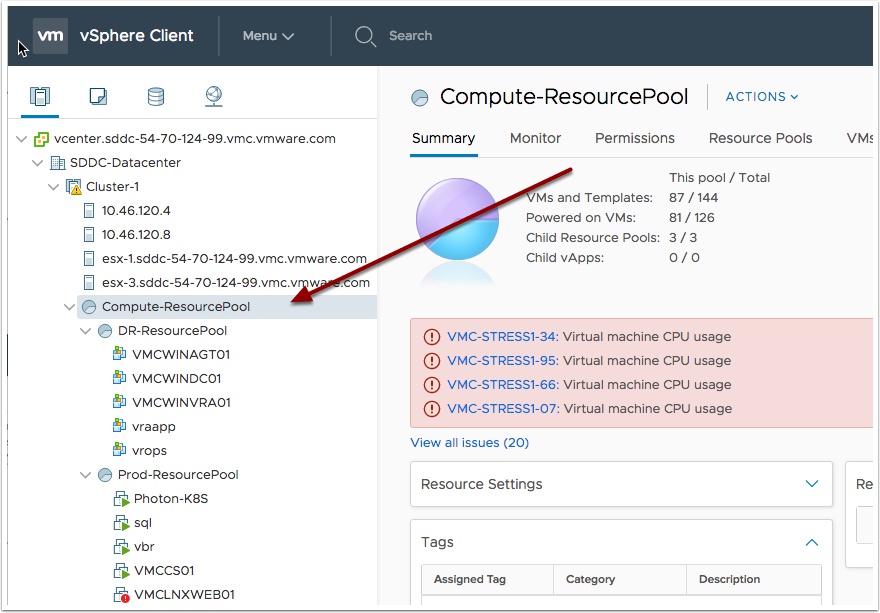The image size is (880, 613).
Task: Open the Storage view icon
Action: point(156,97)
